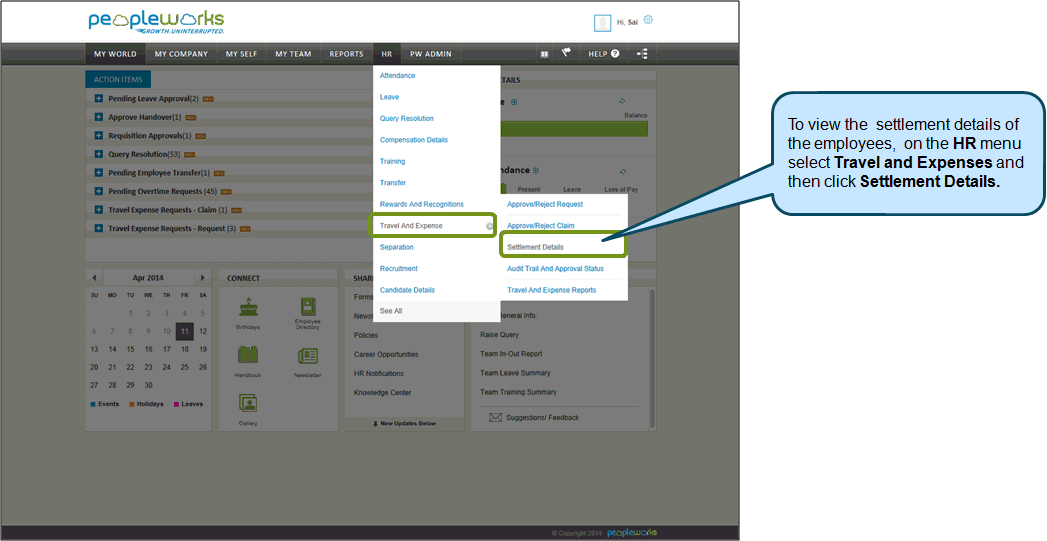Image resolution: width=1047 pixels, height=541 pixels.
Task: Open the REPORTS menu
Action: (346, 54)
